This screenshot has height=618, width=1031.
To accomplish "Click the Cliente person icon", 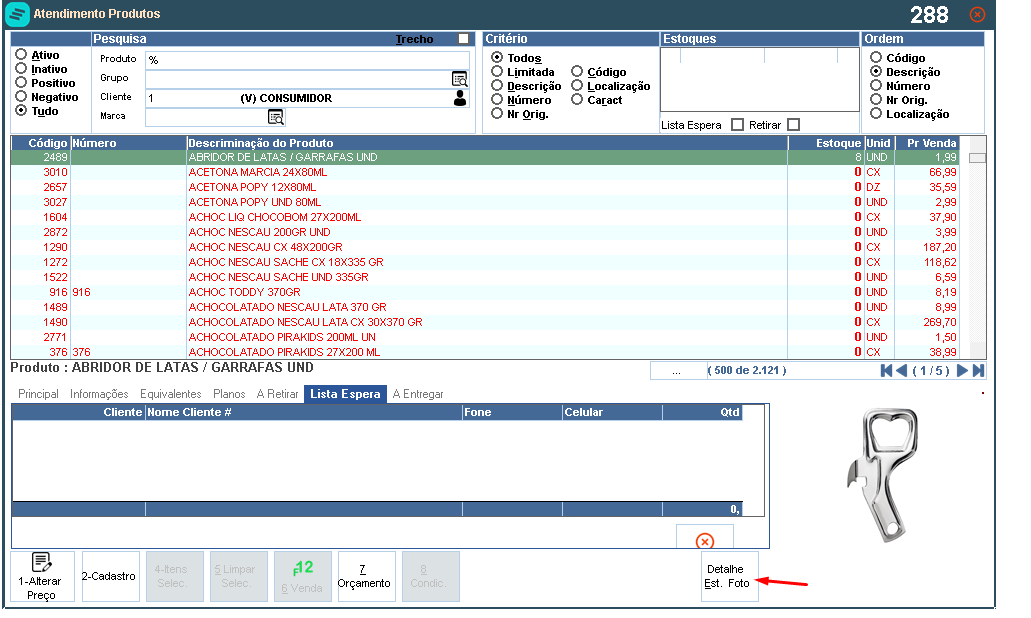I will pyautogui.click(x=460, y=98).
